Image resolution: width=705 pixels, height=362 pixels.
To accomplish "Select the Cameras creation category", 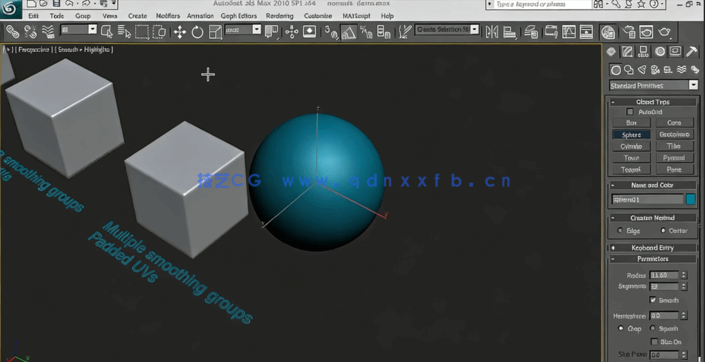I will pyautogui.click(x=655, y=70).
